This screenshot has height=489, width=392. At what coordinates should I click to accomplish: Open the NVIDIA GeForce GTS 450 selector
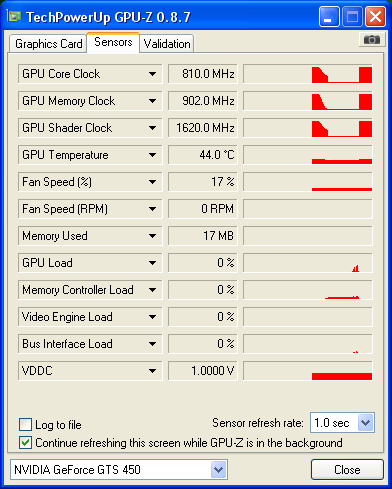click(119, 470)
